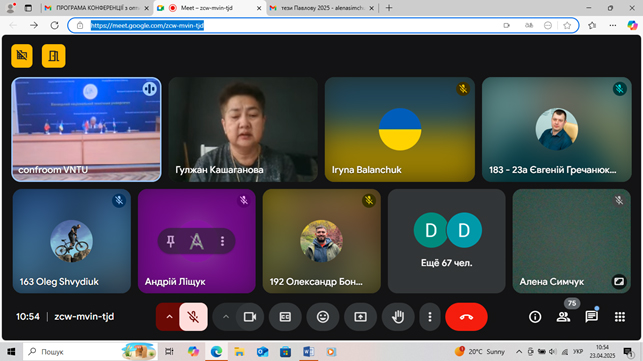
Task: Add page to favorites star
Action: pos(567,25)
